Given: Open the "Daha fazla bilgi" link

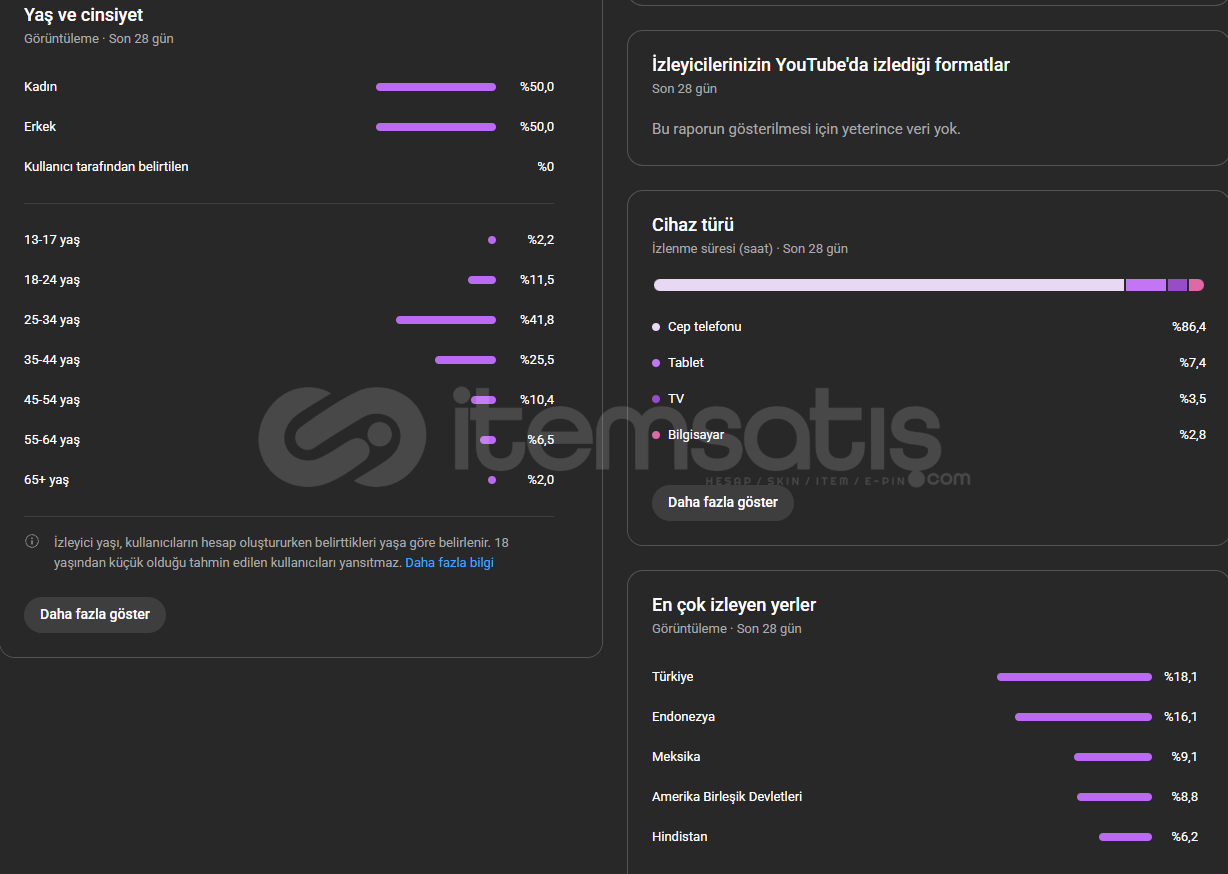Looking at the screenshot, I should (x=449, y=563).
